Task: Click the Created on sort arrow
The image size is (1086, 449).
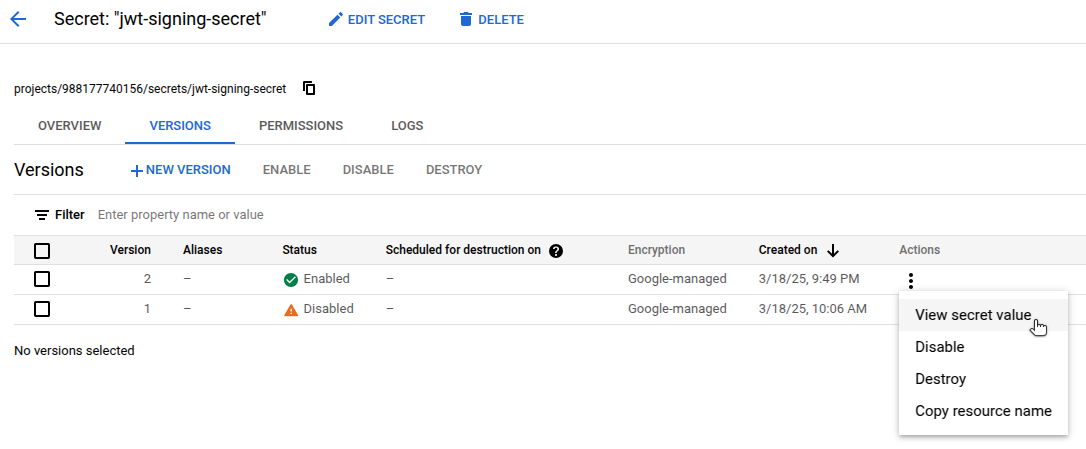Action: (x=833, y=250)
